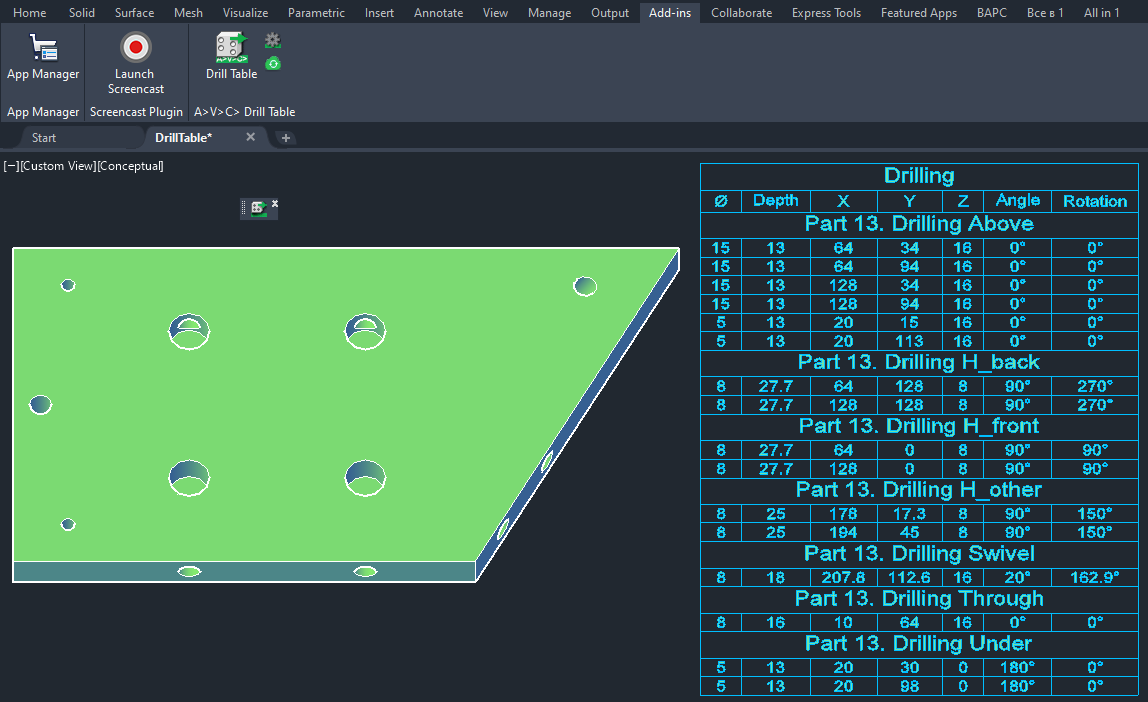The width and height of the screenshot is (1148, 702).
Task: Close the DrillTable* drawing tab
Action: [250, 137]
